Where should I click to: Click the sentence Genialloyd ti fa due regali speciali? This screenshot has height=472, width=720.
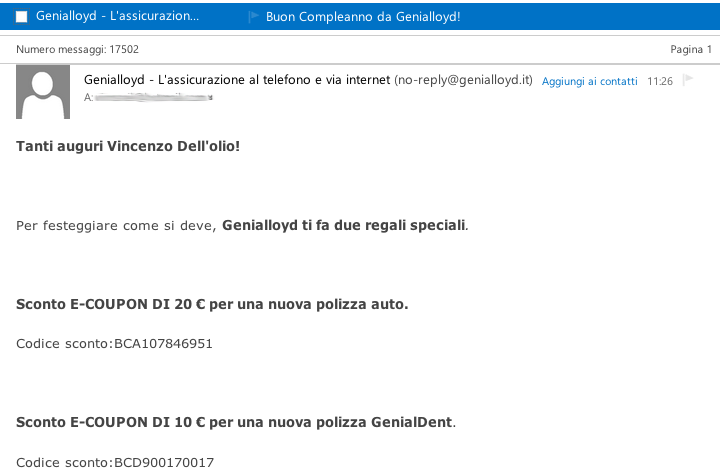click(x=345, y=225)
